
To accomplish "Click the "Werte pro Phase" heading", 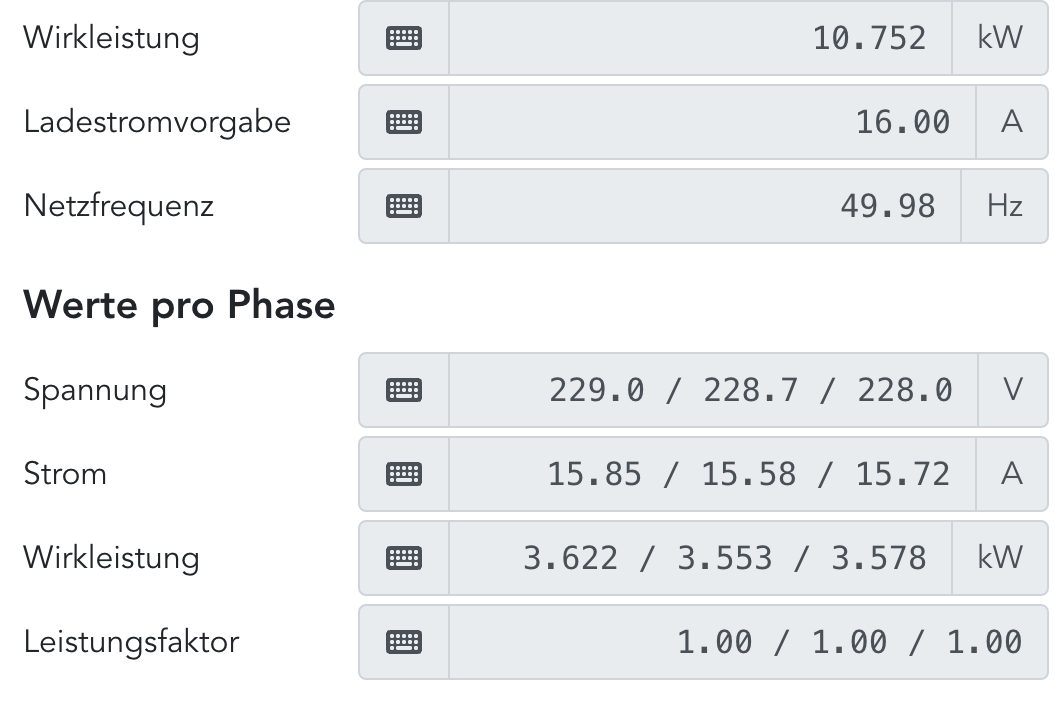I will [179, 305].
